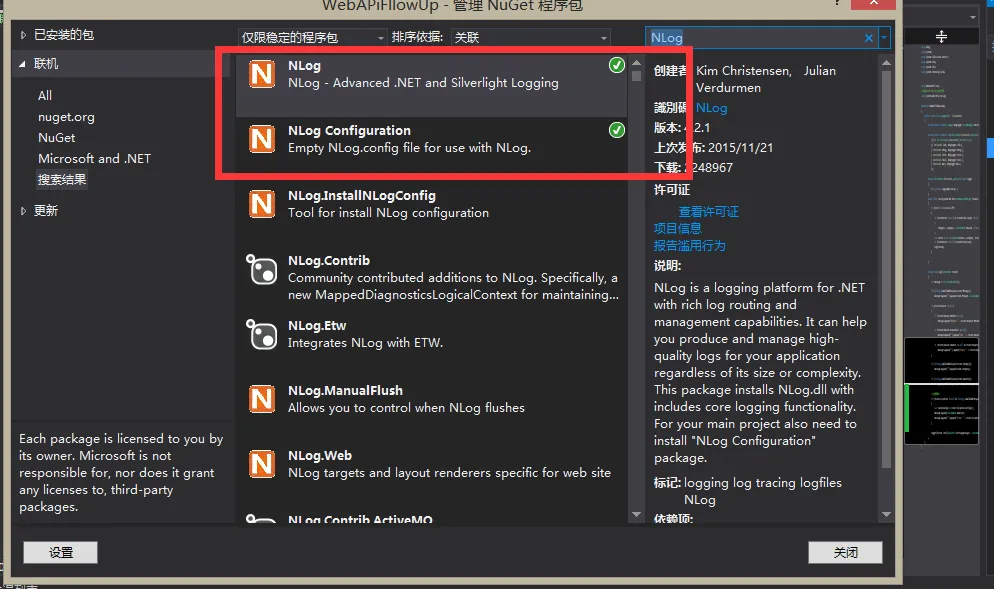Click the package list scrollbar down arrow
The width and height of the screenshot is (994, 589).
[636, 515]
